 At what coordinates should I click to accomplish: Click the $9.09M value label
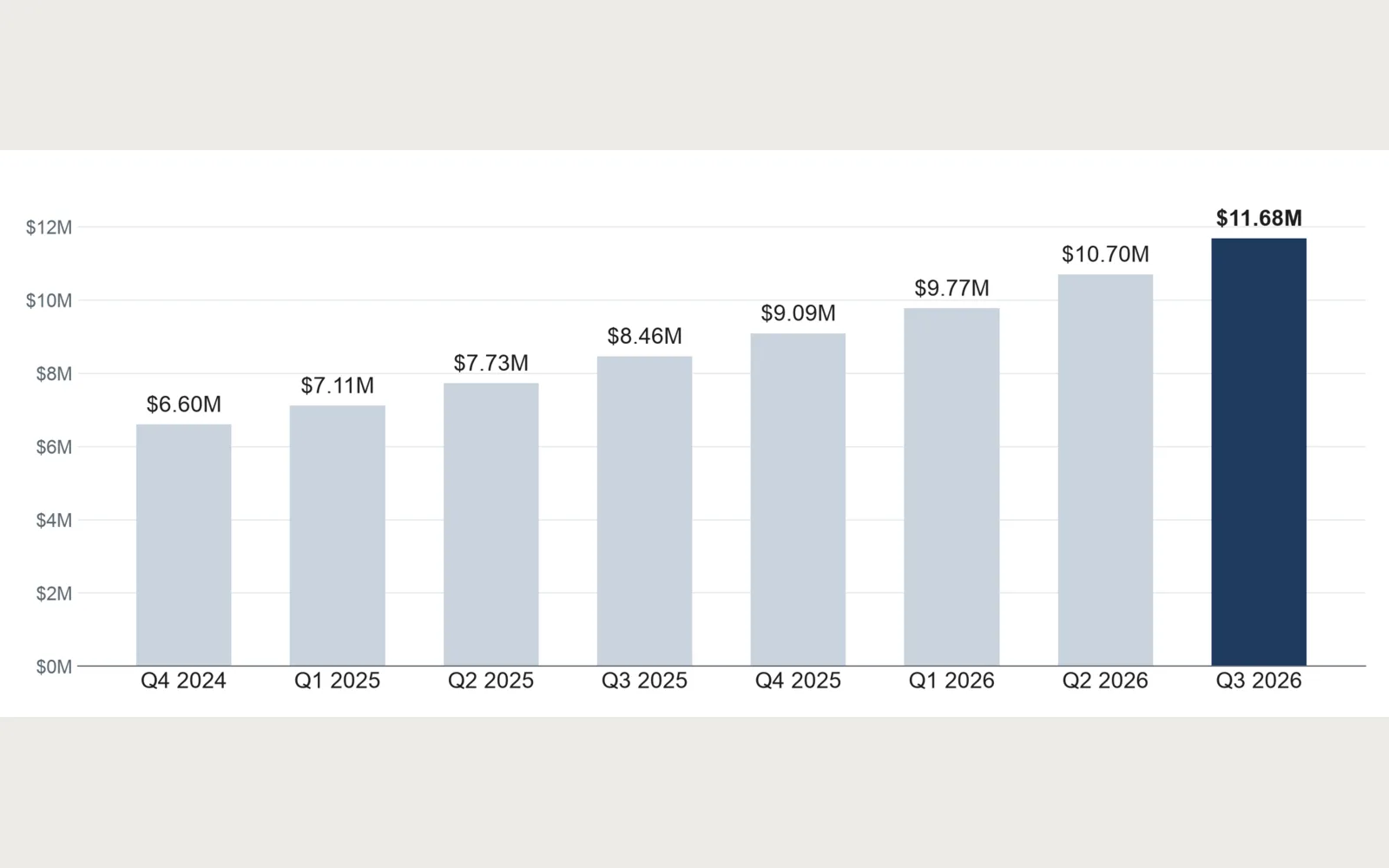coord(799,313)
